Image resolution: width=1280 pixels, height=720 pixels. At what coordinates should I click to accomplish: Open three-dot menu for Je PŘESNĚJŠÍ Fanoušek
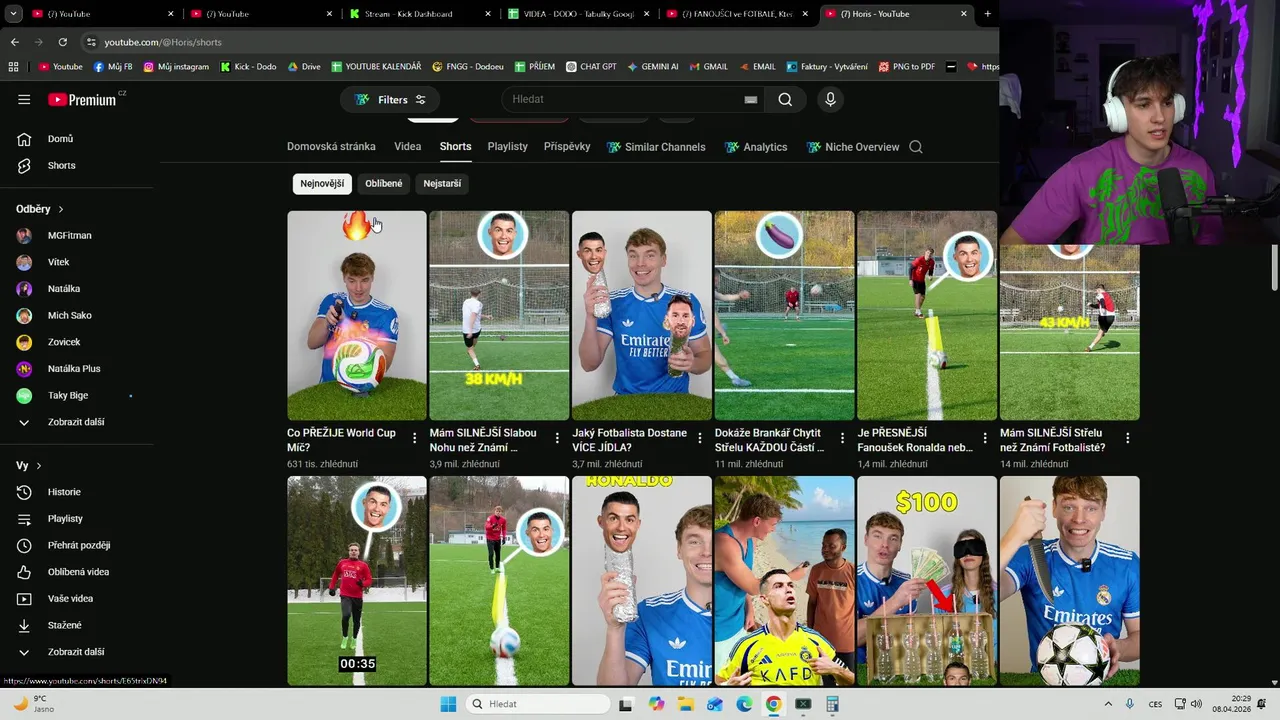pyautogui.click(x=985, y=438)
